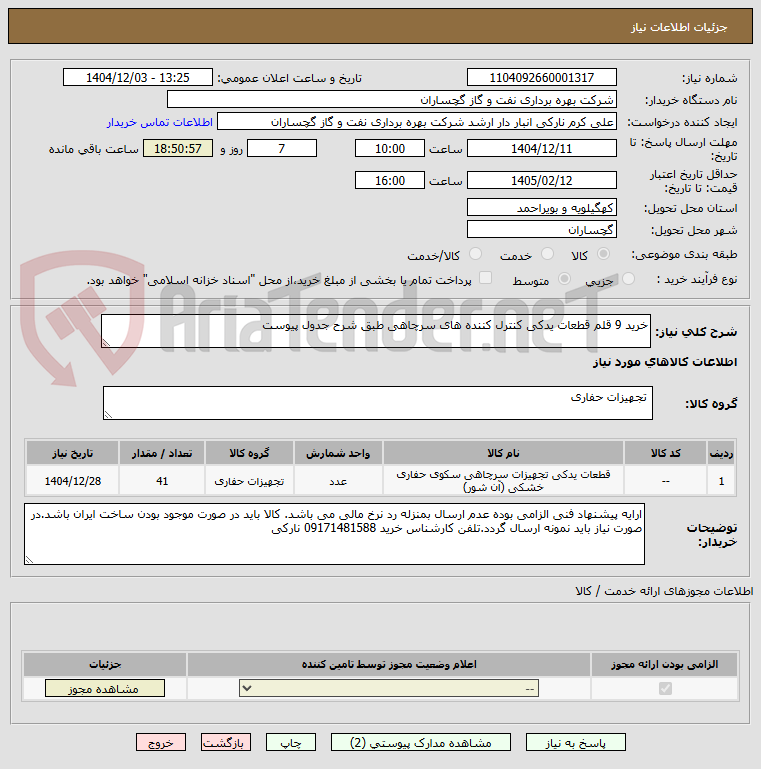Click the چاپ print button

291,743
